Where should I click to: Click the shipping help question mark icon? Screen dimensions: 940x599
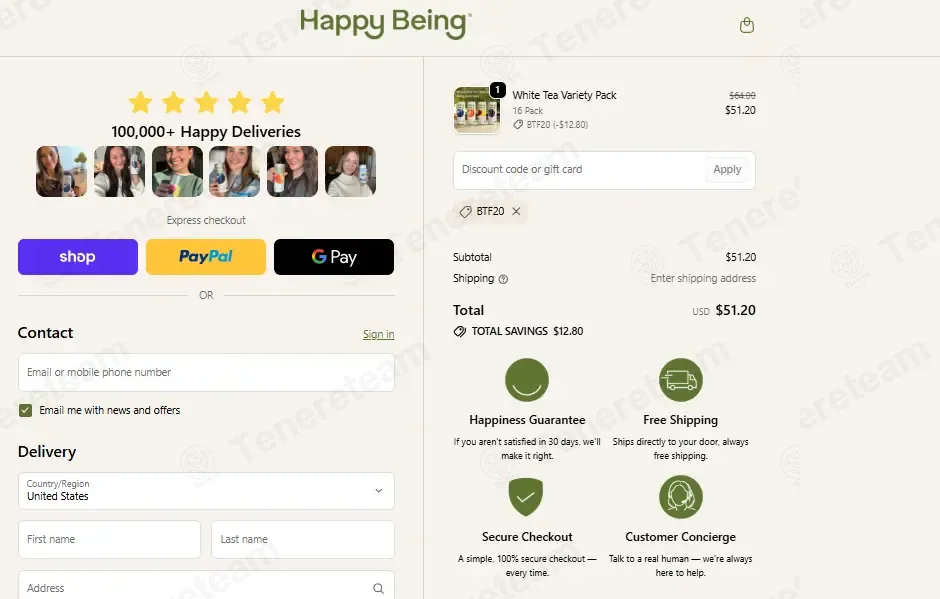(503, 279)
